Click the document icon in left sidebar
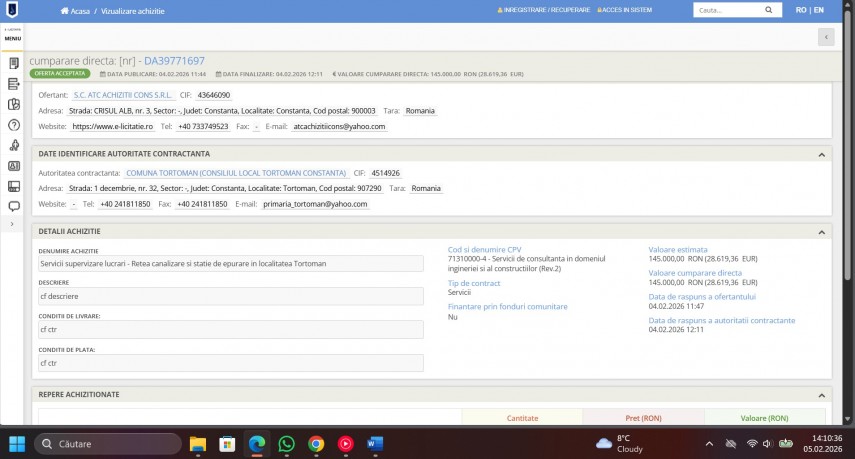Viewport: 855px width, 459px height. (14, 63)
